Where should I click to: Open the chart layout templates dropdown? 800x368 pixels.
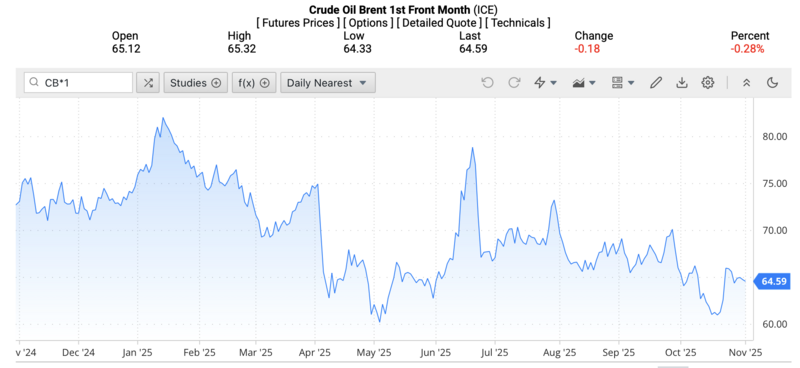622,83
